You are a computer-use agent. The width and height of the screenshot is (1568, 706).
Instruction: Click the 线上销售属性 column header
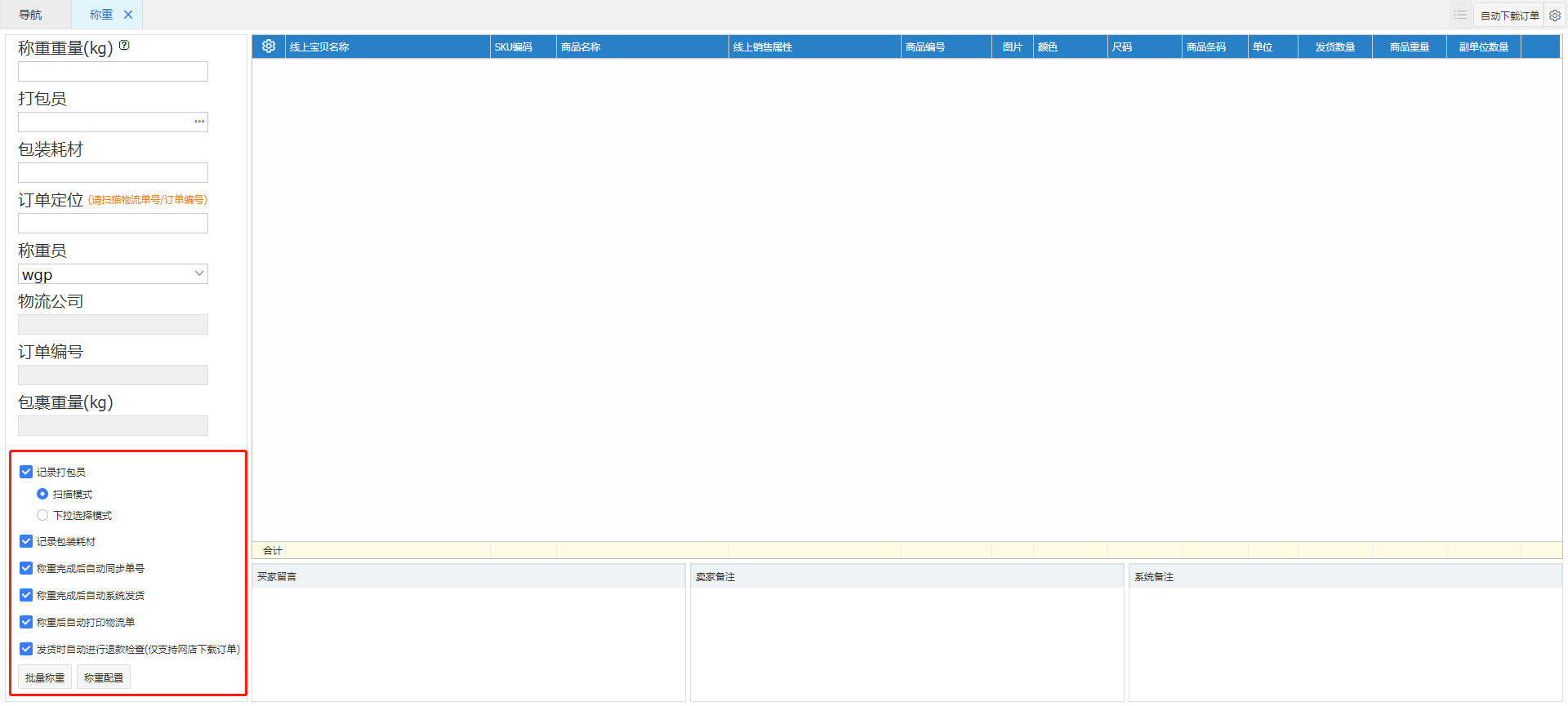coord(814,47)
